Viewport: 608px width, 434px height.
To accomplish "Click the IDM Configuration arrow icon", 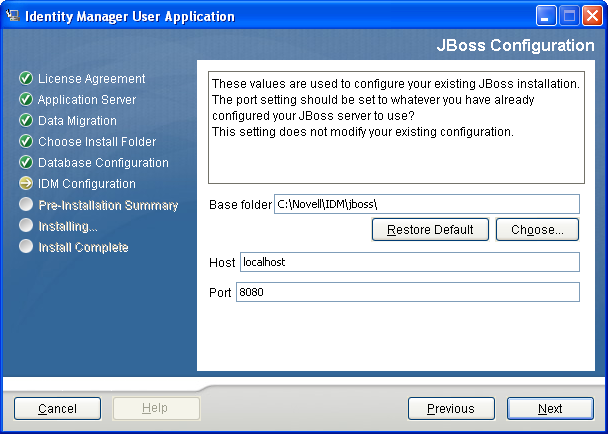I will pyautogui.click(x=26, y=183).
